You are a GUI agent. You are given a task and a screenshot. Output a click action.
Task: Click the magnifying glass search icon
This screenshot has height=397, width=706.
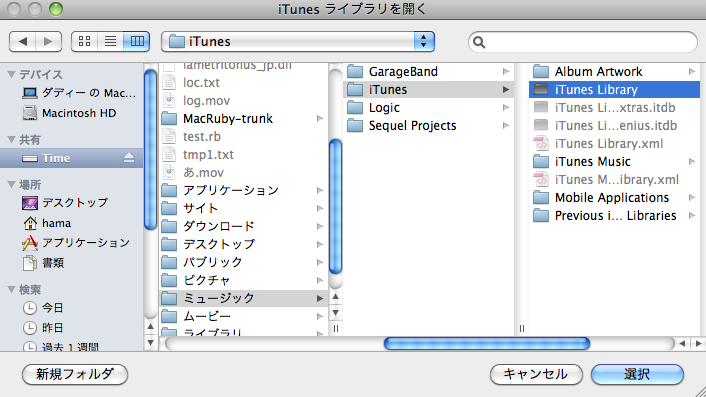coord(479,42)
